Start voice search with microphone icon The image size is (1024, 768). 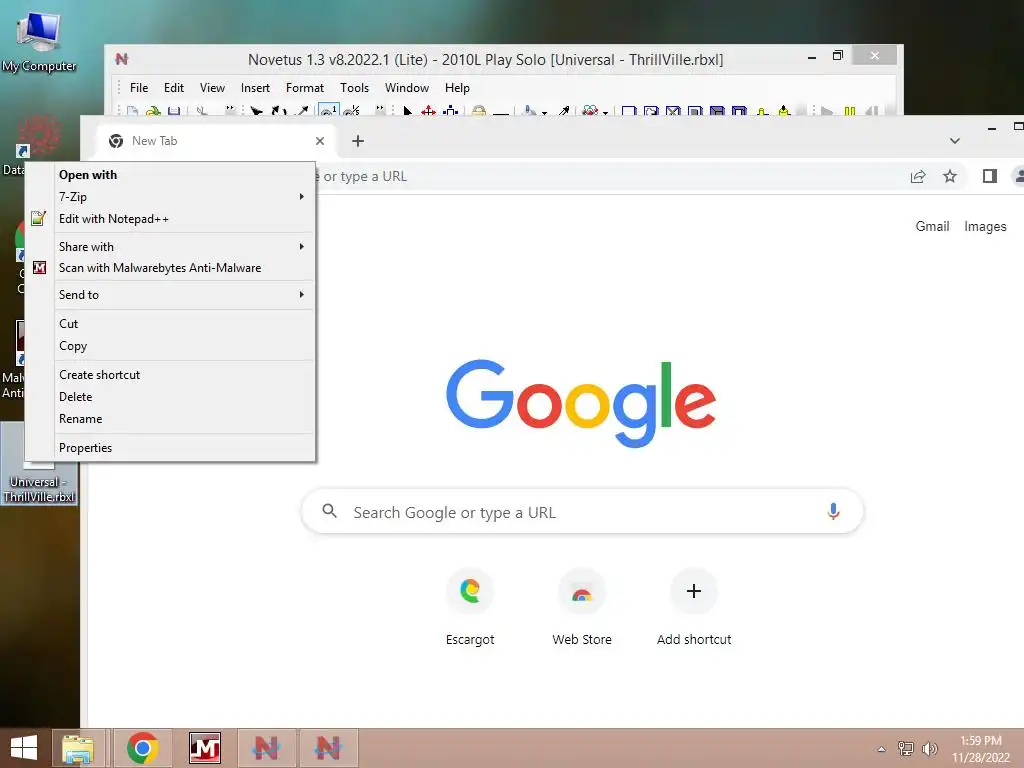833,511
